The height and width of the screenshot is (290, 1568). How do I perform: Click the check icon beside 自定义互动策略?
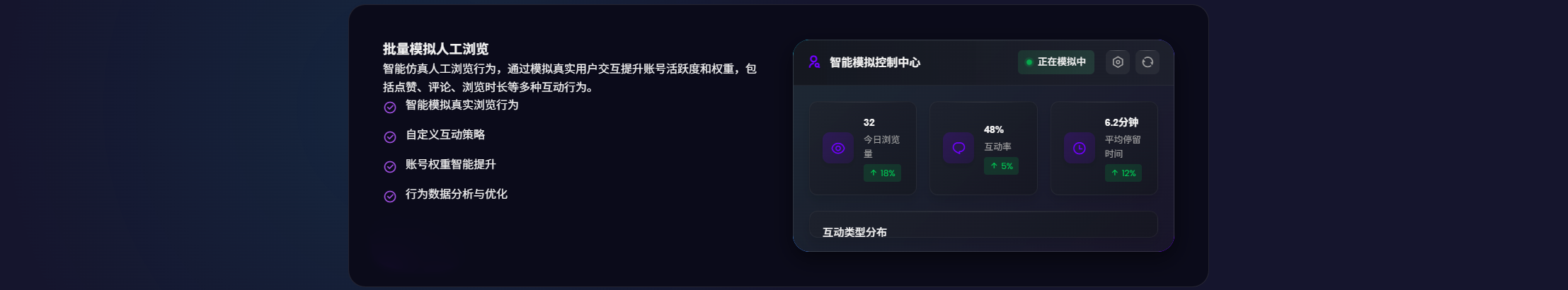[390, 137]
